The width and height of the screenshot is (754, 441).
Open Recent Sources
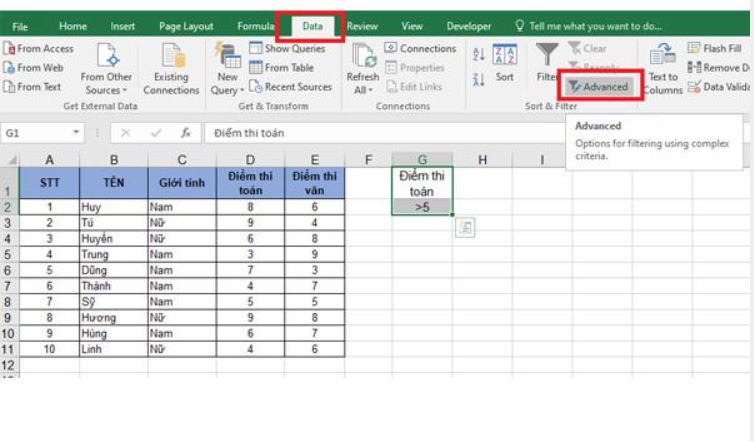pos(290,87)
